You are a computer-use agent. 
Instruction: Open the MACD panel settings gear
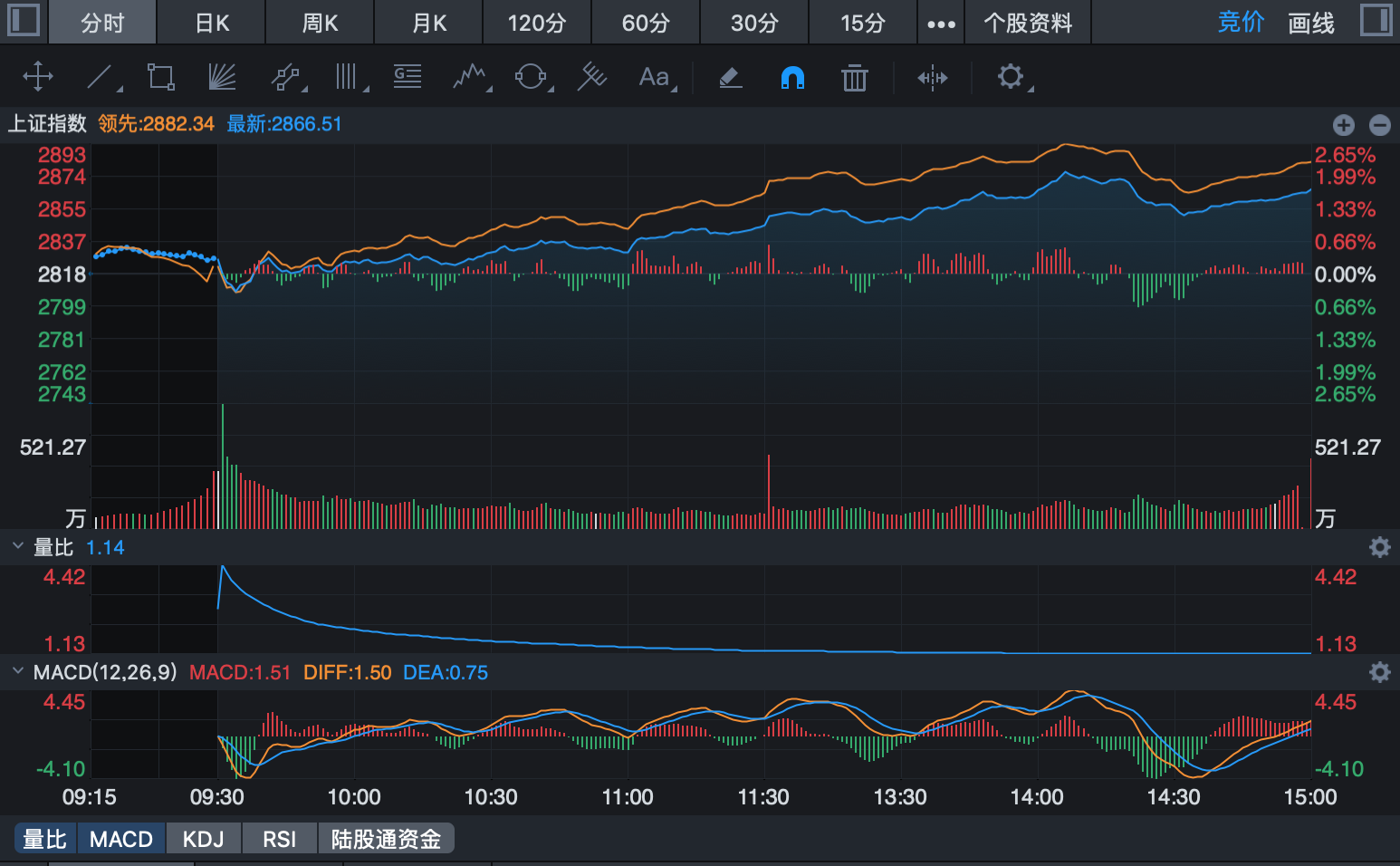[1379, 671]
